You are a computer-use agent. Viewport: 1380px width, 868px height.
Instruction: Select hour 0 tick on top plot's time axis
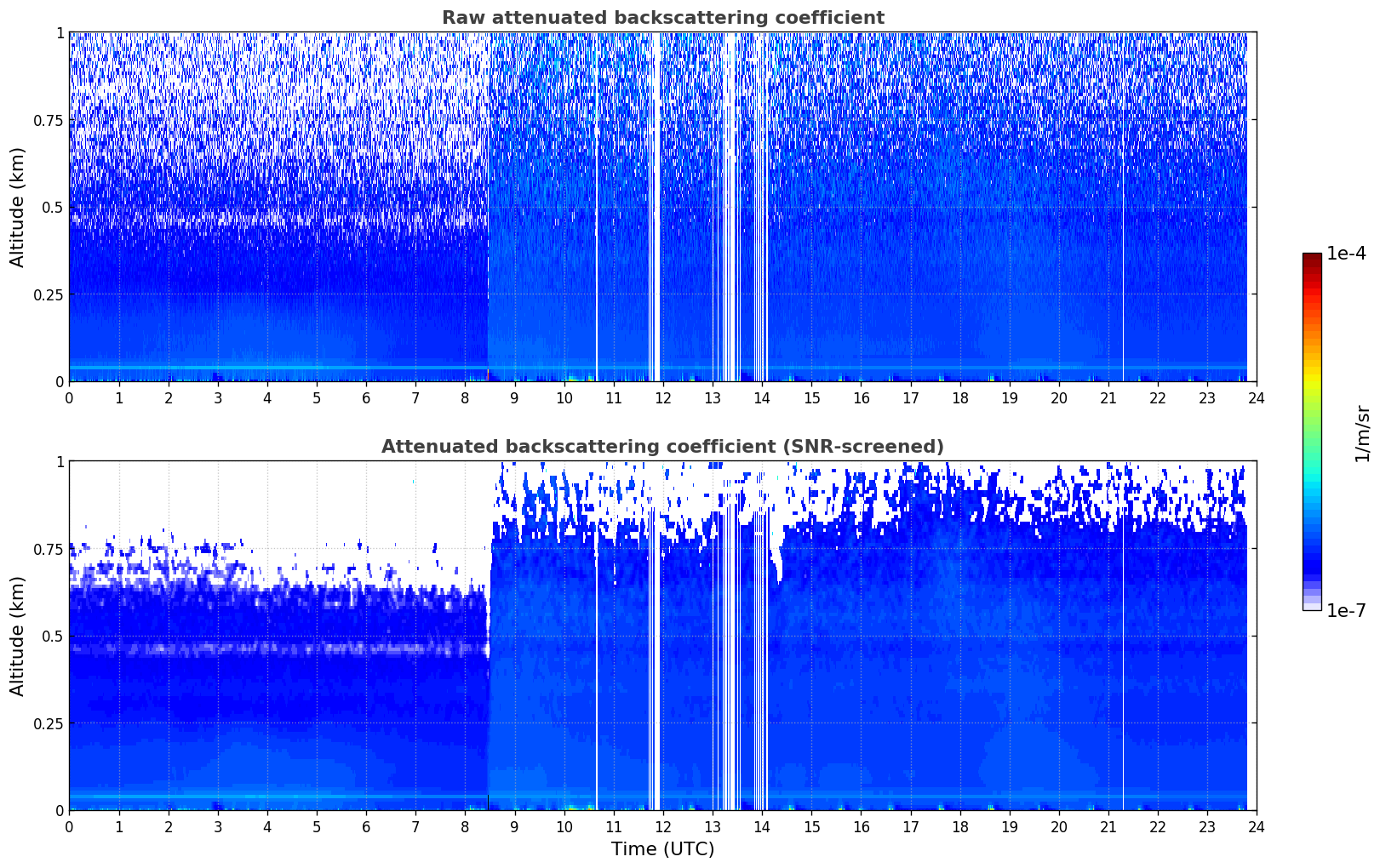(x=69, y=397)
